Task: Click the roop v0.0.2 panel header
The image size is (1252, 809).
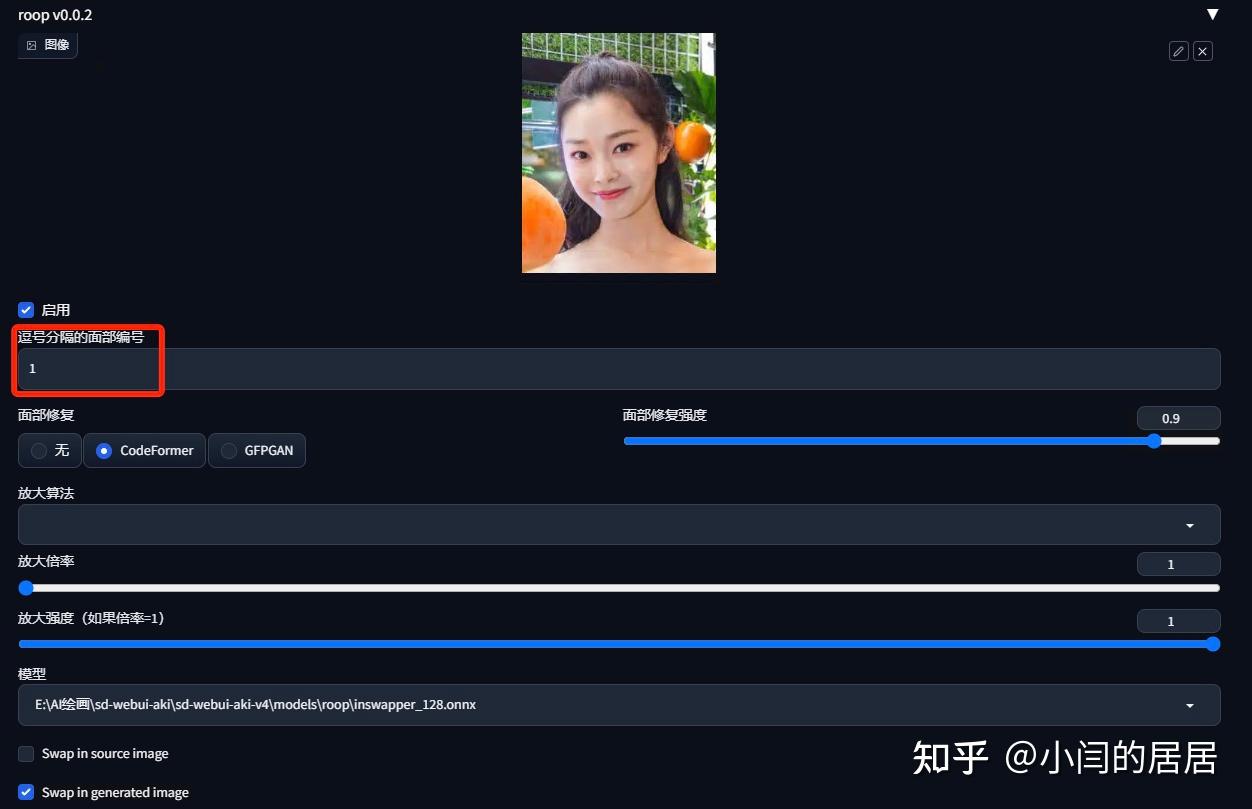Action: [55, 14]
